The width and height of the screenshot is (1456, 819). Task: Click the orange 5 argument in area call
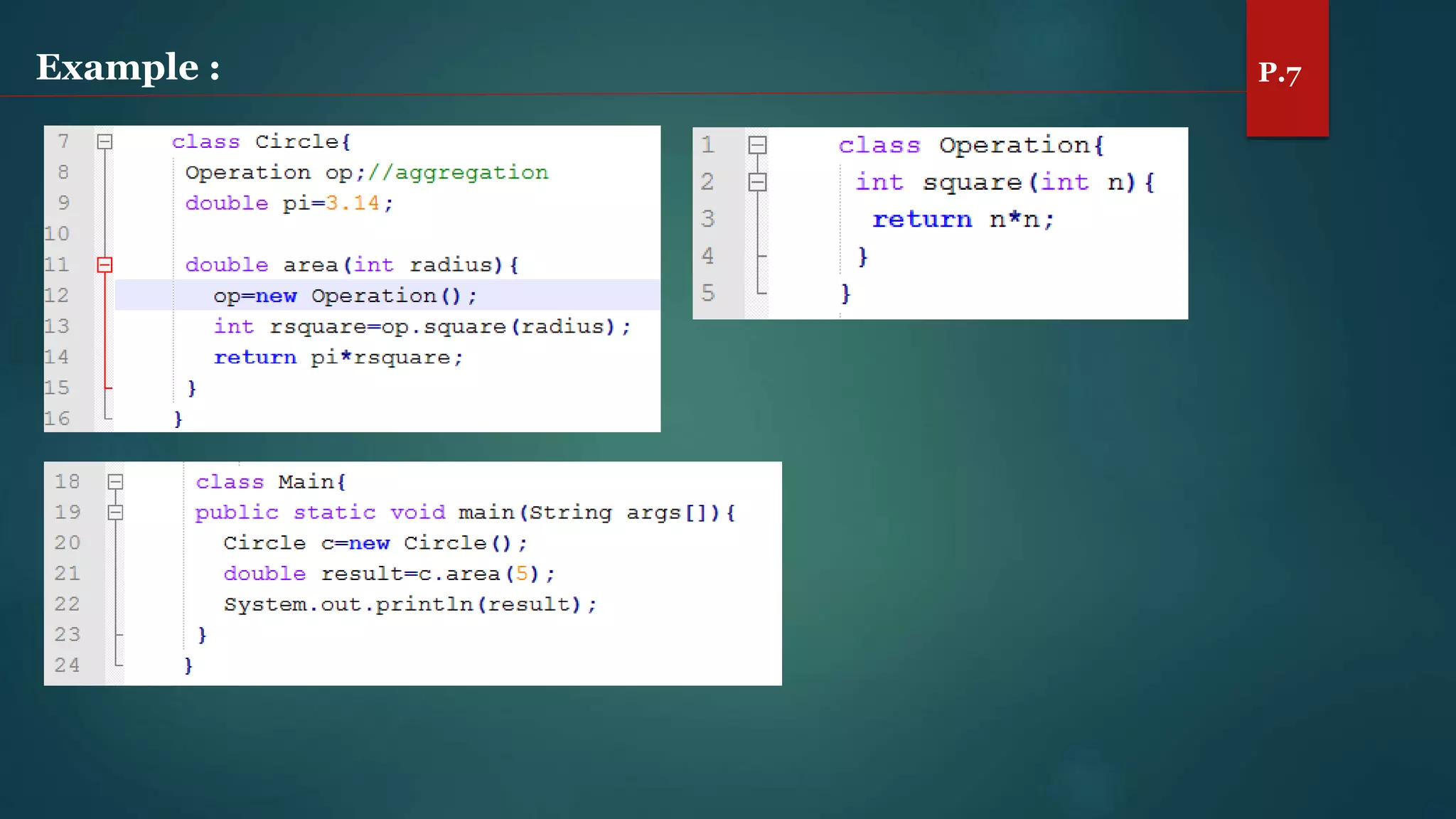click(522, 574)
